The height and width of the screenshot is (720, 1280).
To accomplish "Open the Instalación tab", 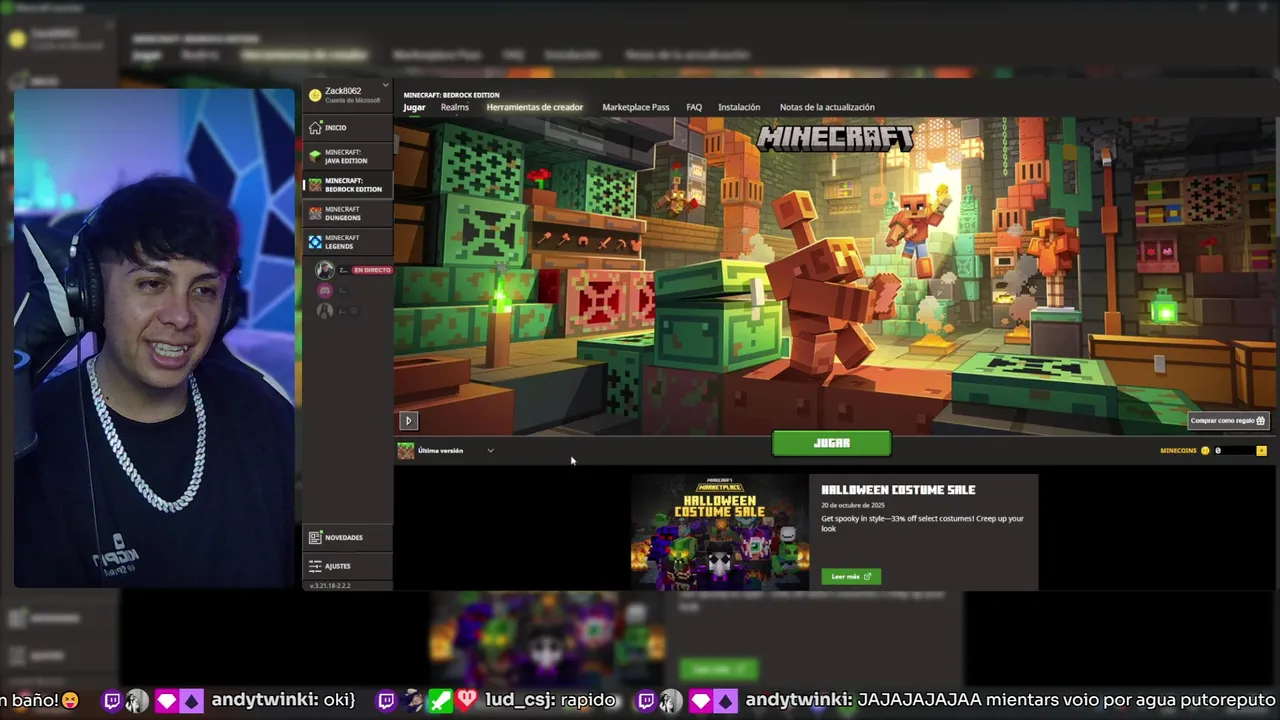I will click(739, 107).
